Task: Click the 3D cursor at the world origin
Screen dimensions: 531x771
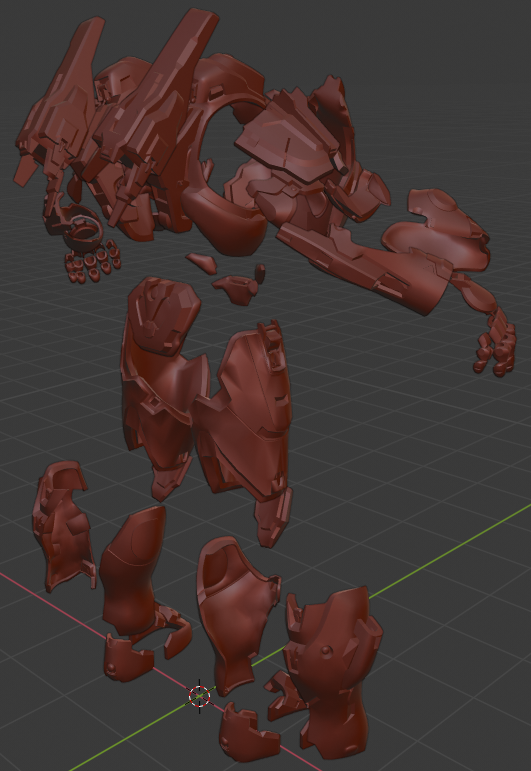Action: (200, 695)
